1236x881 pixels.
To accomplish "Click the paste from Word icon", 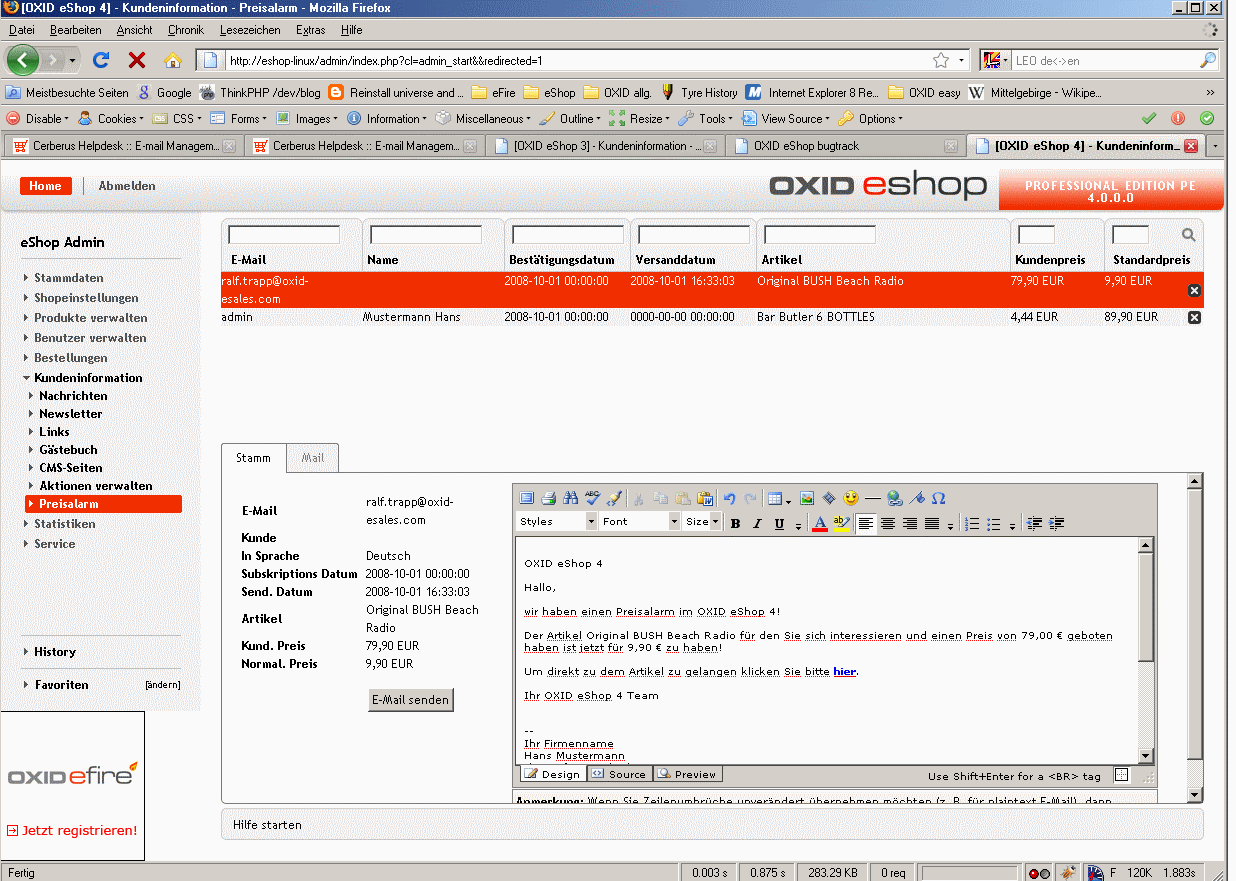I will (x=705, y=498).
